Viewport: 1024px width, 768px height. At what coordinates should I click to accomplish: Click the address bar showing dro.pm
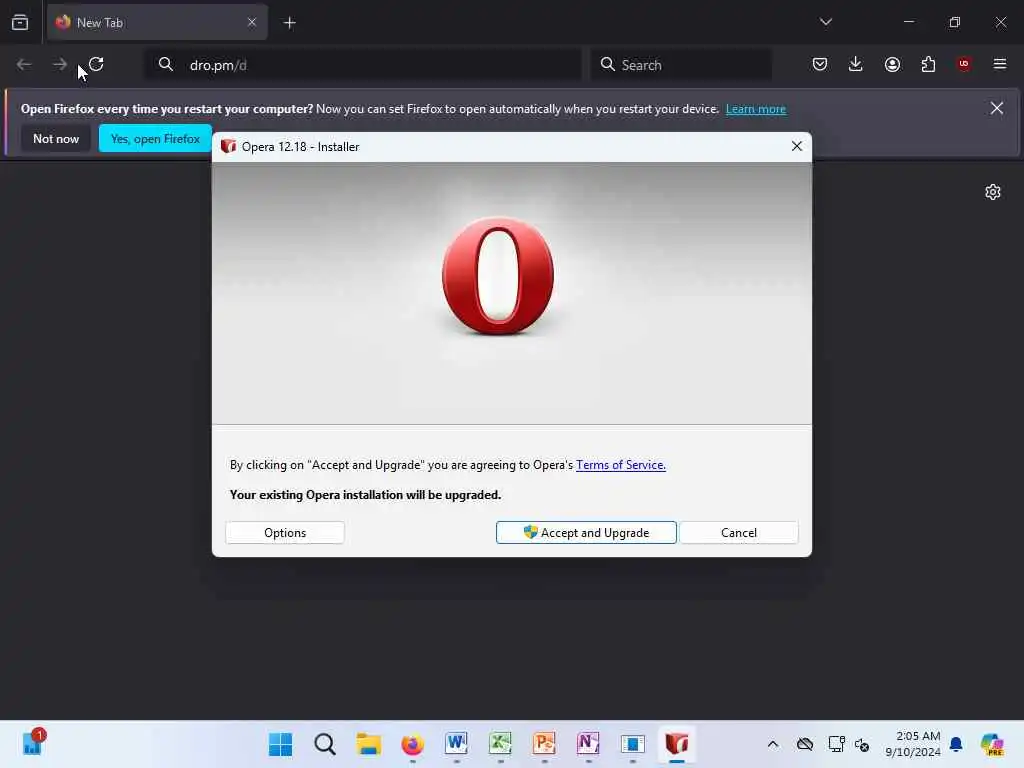coord(363,65)
